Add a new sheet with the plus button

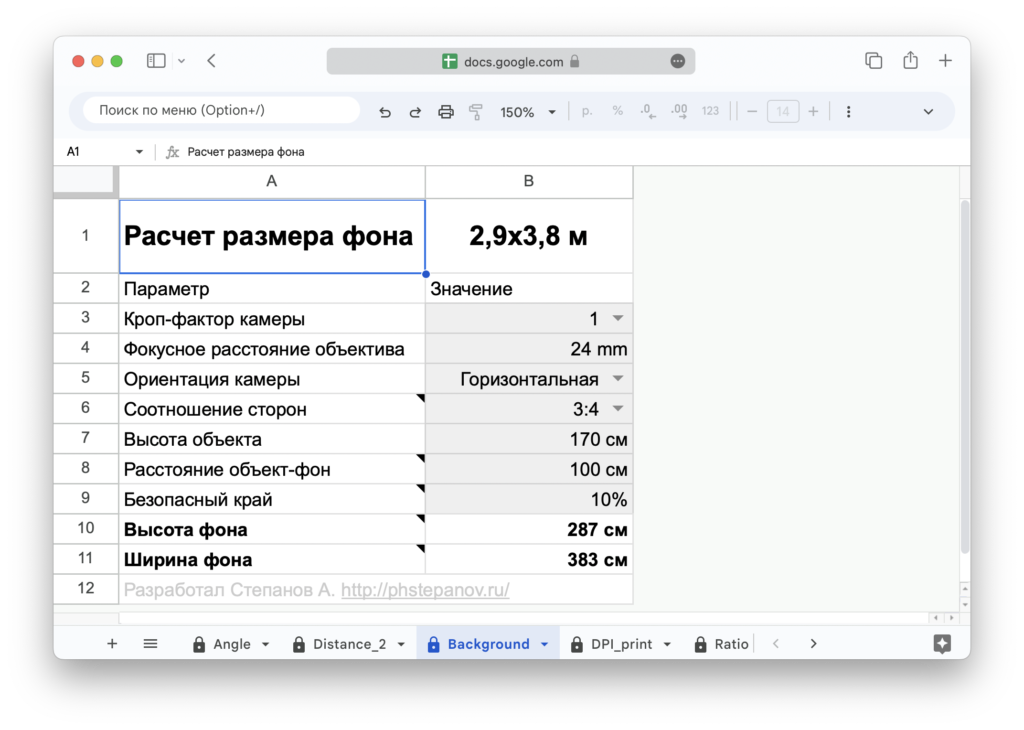point(112,644)
